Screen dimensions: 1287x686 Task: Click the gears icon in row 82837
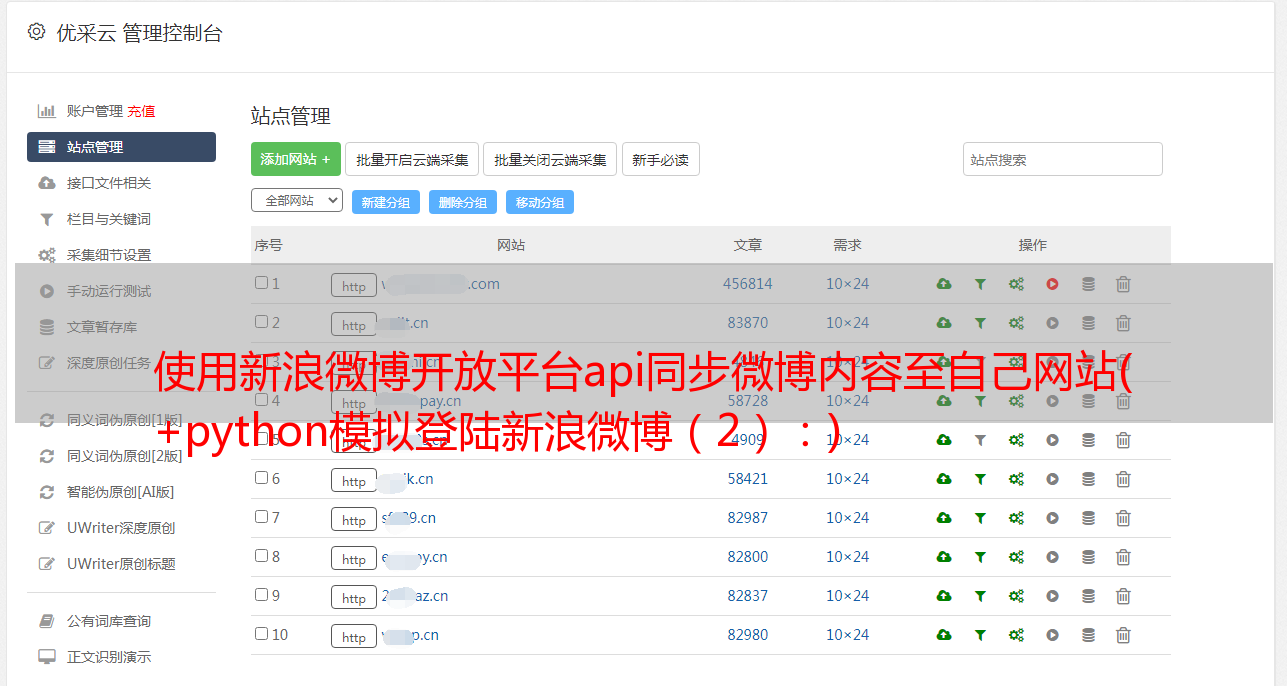(1016, 596)
